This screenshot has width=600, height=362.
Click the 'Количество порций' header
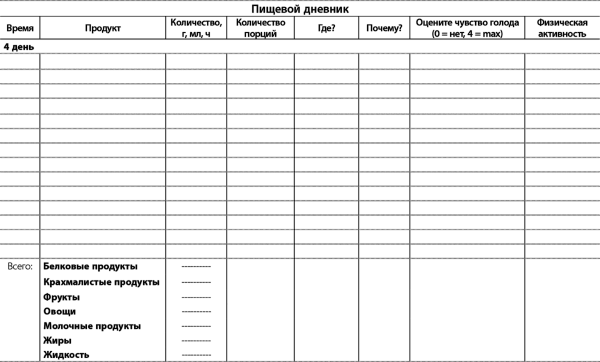(260, 28)
